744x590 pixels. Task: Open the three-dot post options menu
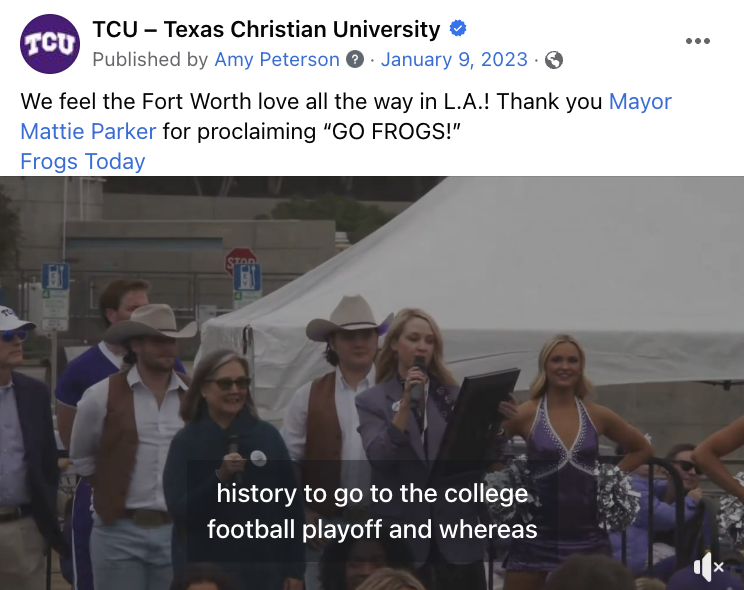[697, 41]
